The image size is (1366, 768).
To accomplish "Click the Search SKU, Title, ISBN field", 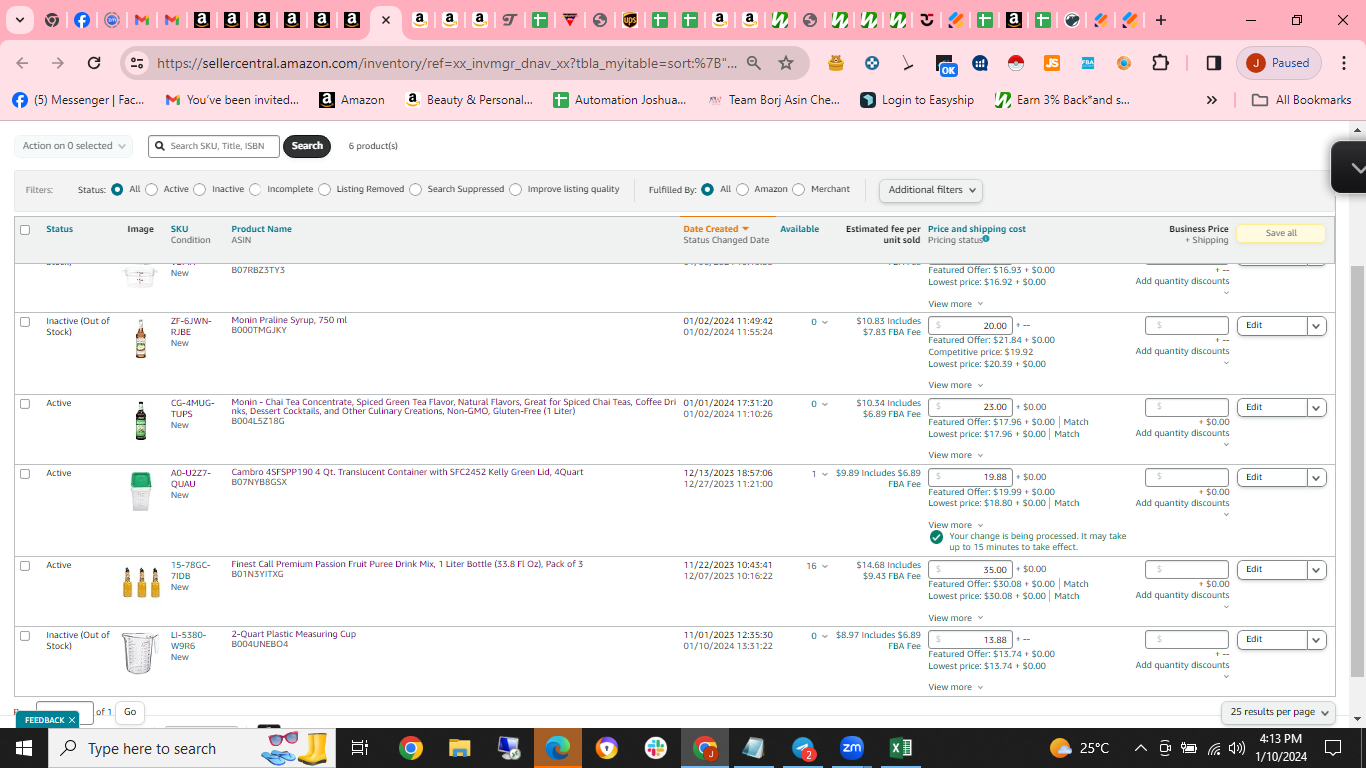I will [214, 146].
